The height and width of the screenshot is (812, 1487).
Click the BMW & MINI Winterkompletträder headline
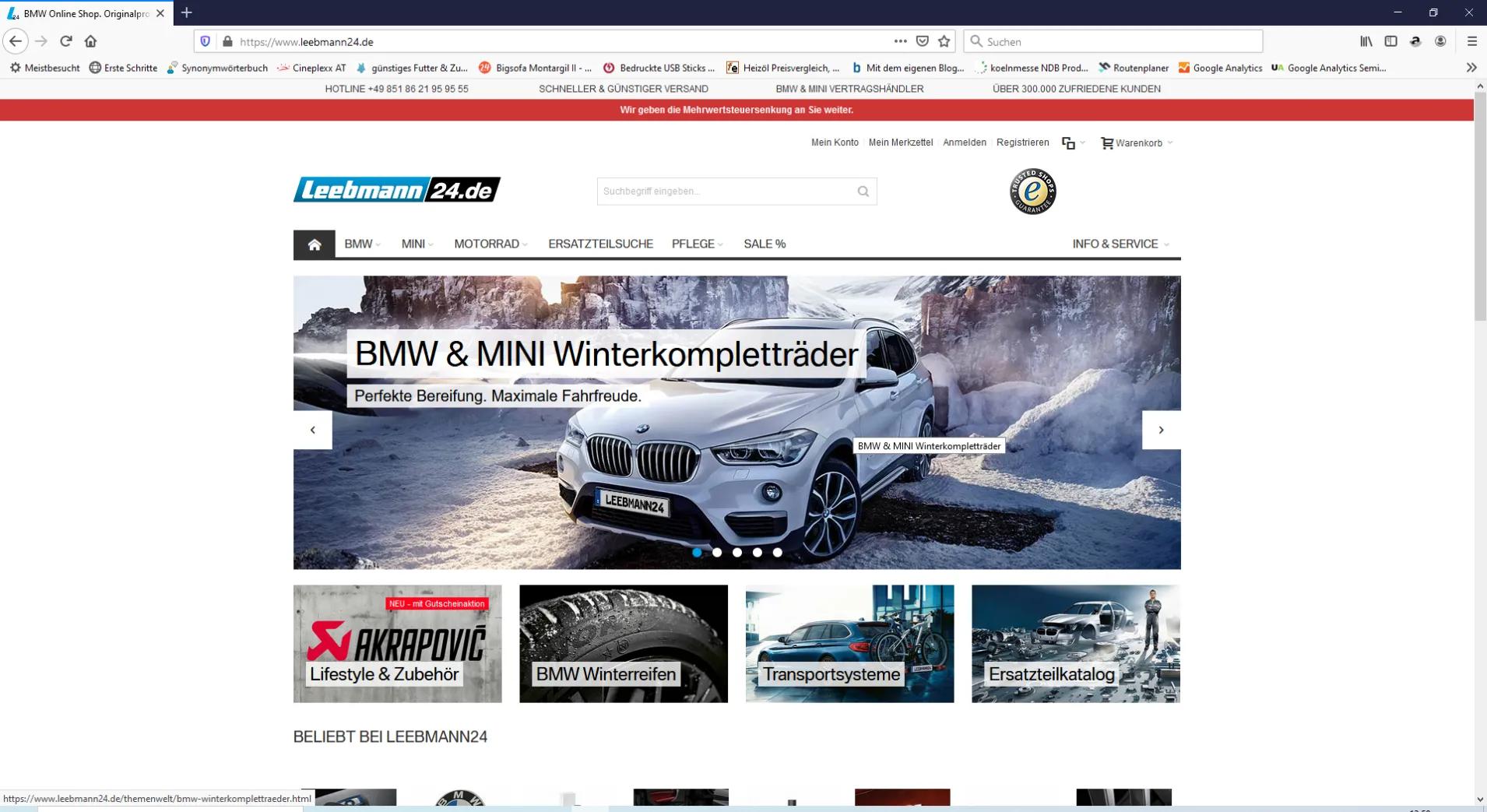click(x=606, y=354)
